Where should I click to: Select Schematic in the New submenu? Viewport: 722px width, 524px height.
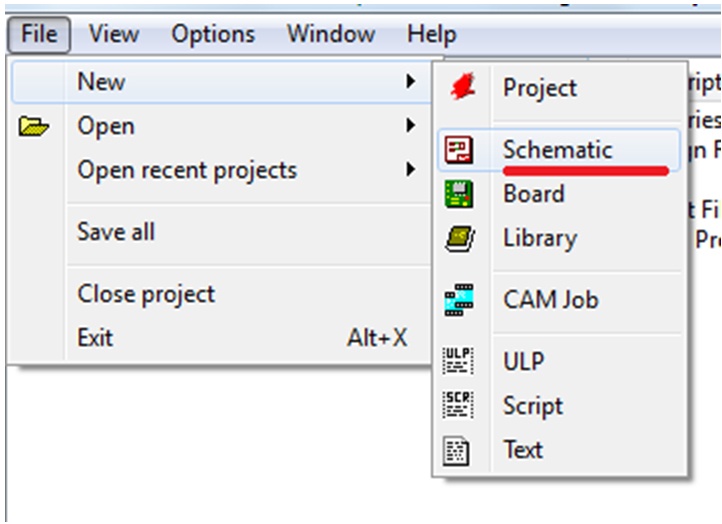coord(557,150)
